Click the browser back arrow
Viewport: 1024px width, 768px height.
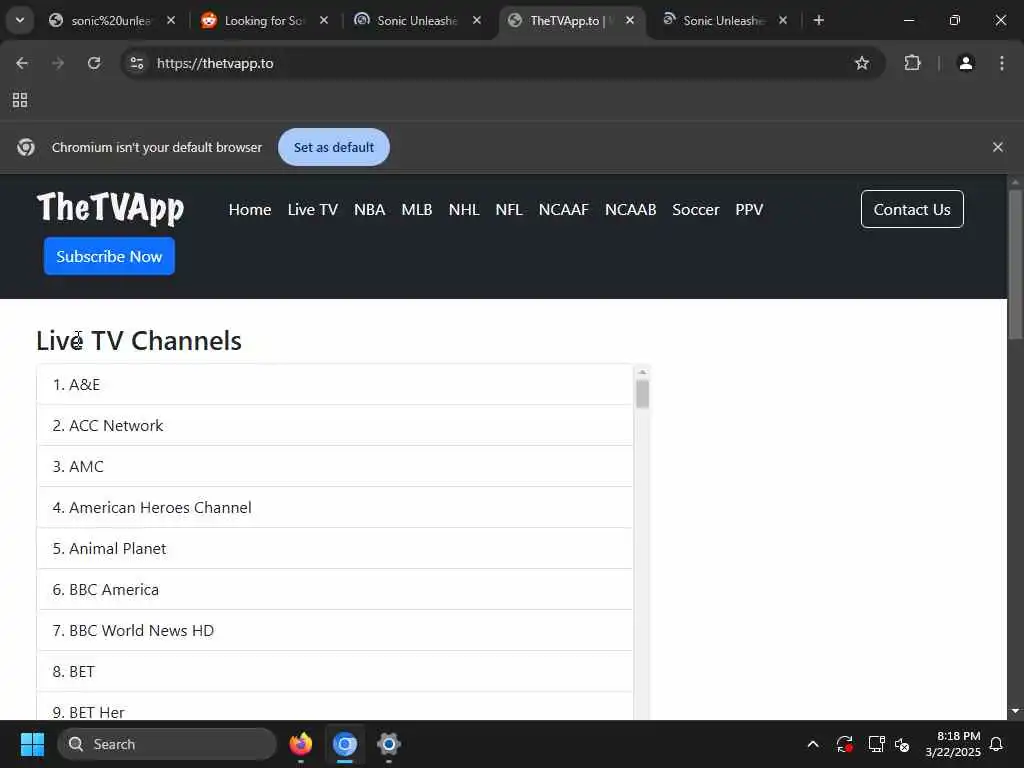pyautogui.click(x=22, y=63)
